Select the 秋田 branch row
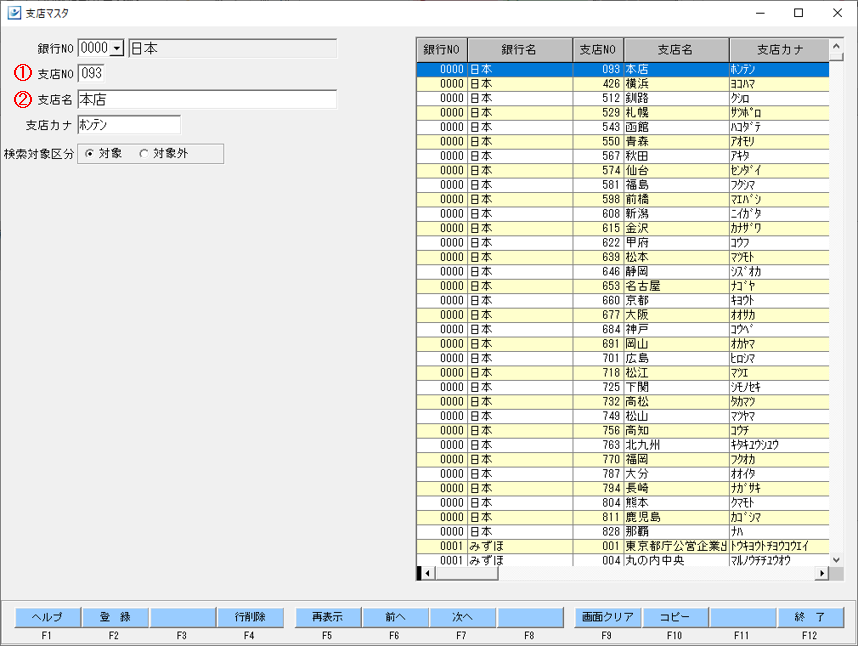This screenshot has height=646, width=858. (623, 156)
